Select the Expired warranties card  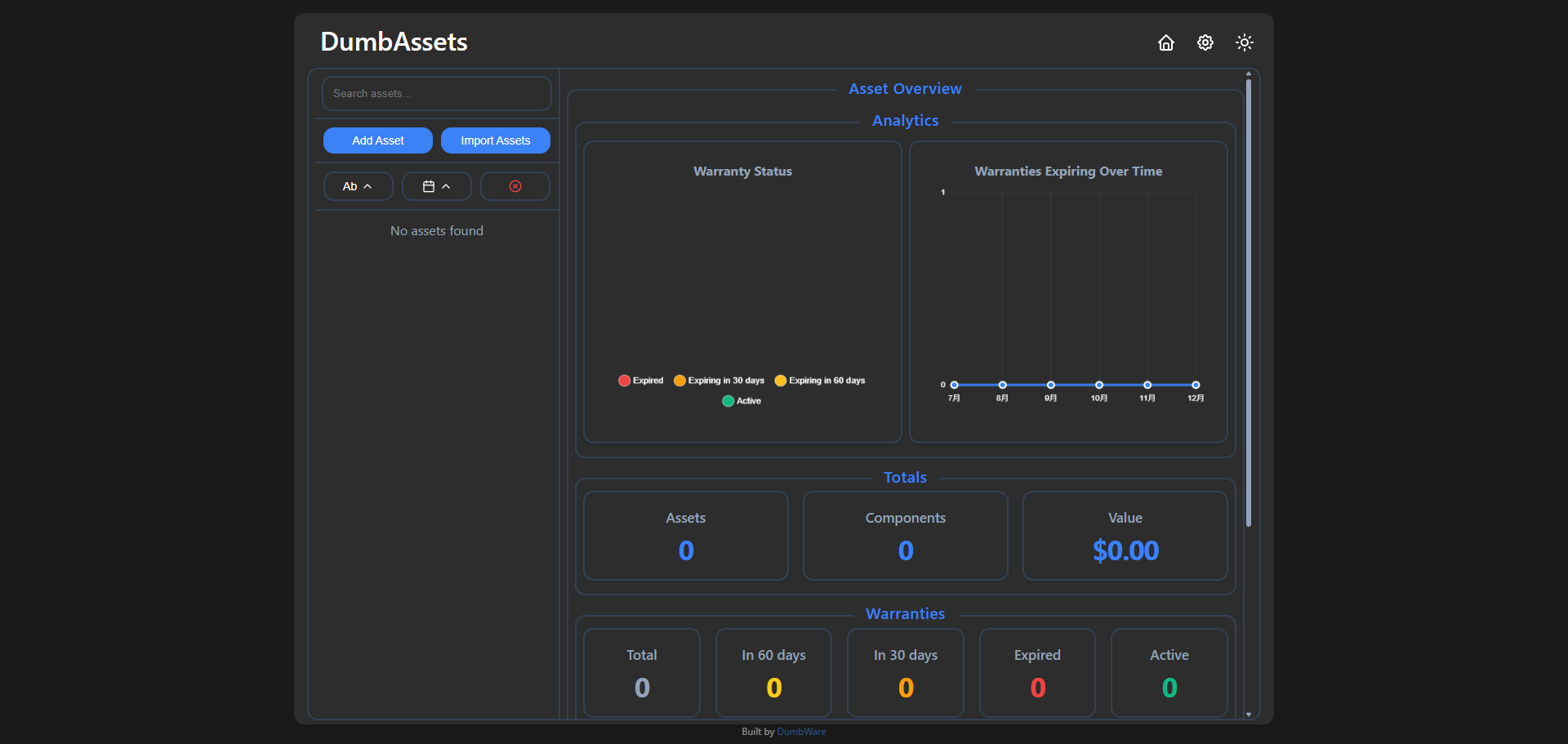[1037, 673]
